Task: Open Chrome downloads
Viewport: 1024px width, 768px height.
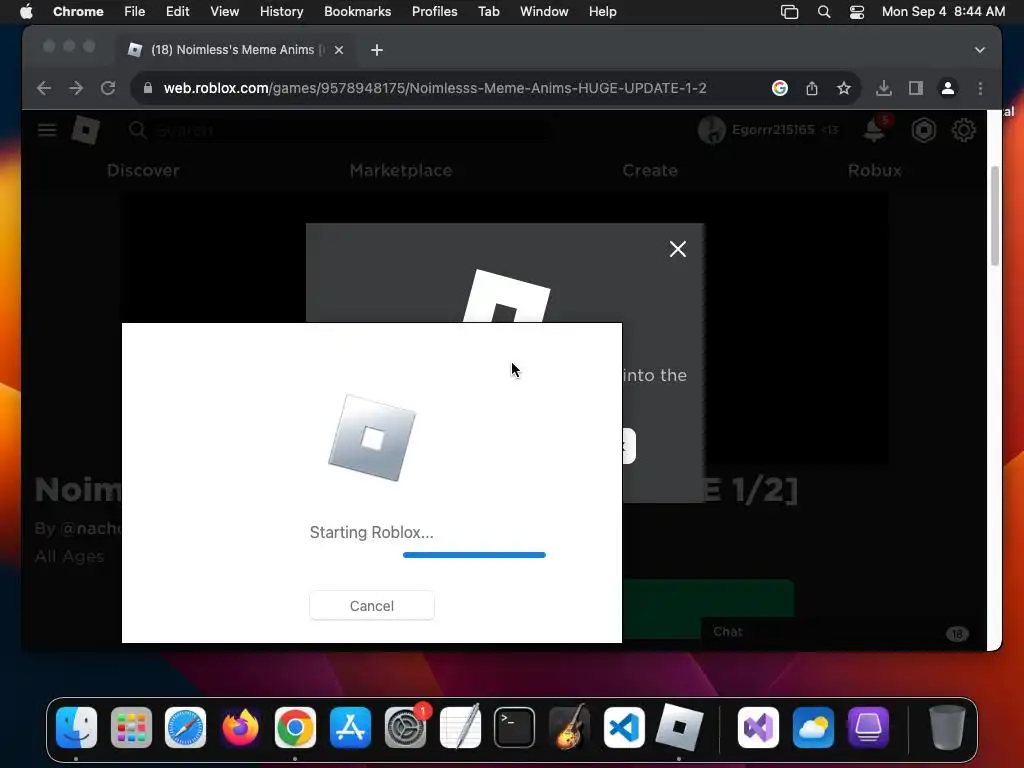Action: tap(884, 88)
